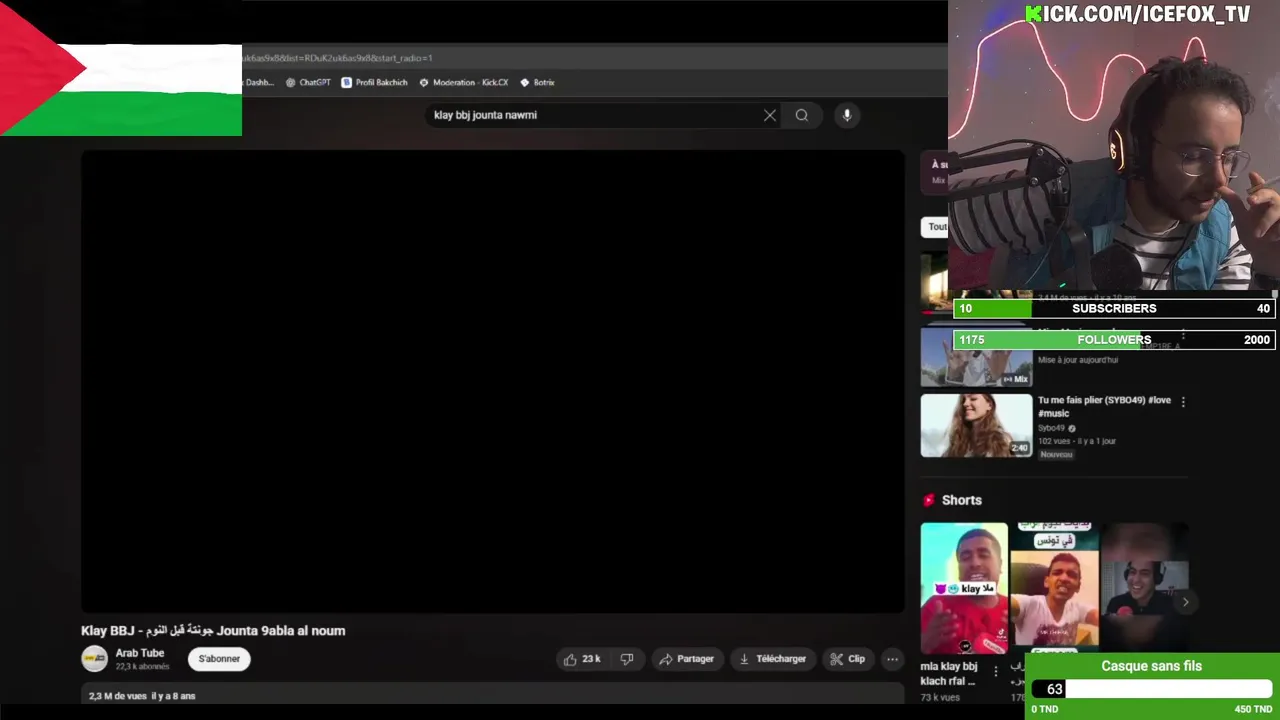Image resolution: width=1280 pixels, height=720 pixels.
Task: Click the 'Casque sans fils' donation goal bar
Action: click(x=1152, y=689)
